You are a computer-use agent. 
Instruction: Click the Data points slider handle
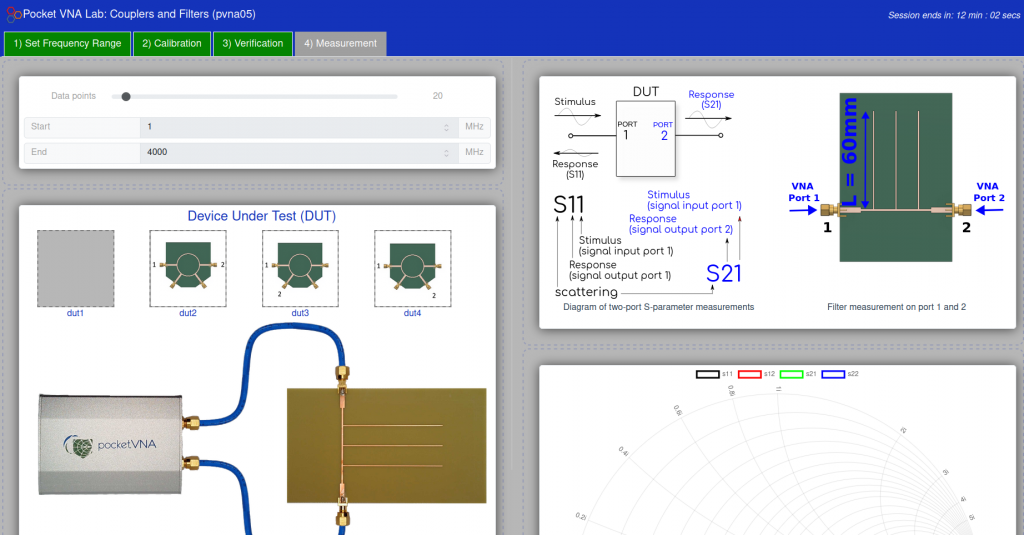[126, 97]
